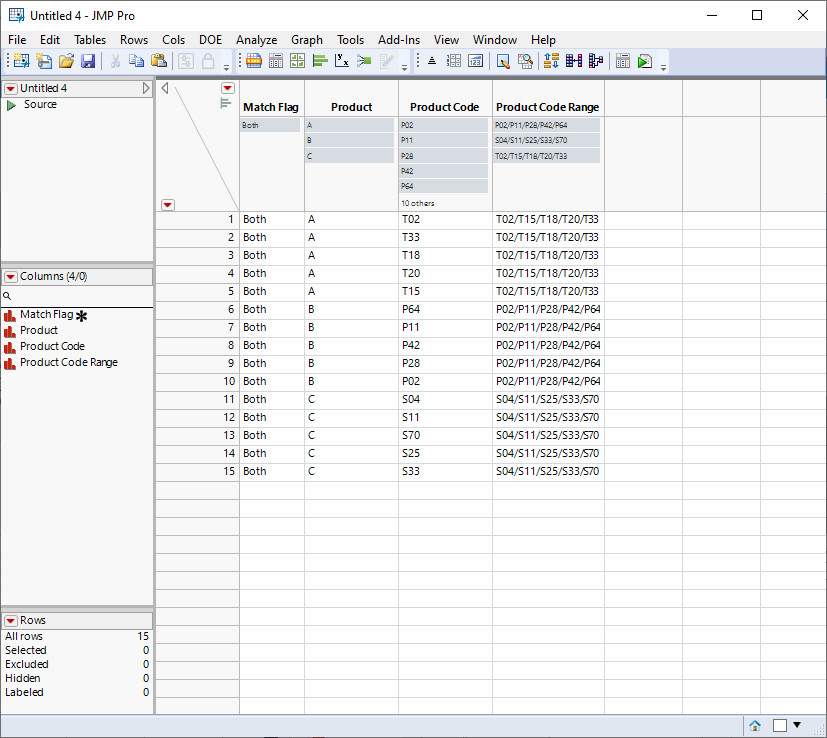827x738 pixels.
Task: Open the Columns panel red triangle menu
Action: click(11, 277)
